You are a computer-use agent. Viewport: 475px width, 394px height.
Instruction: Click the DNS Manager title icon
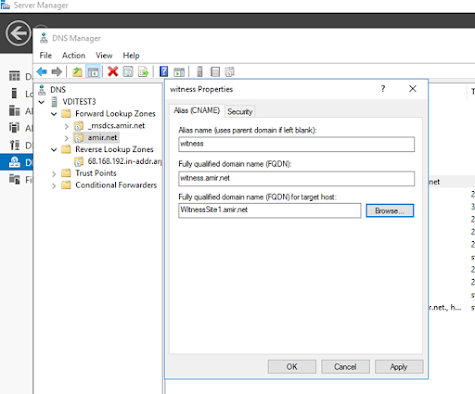pyautogui.click(x=44, y=38)
